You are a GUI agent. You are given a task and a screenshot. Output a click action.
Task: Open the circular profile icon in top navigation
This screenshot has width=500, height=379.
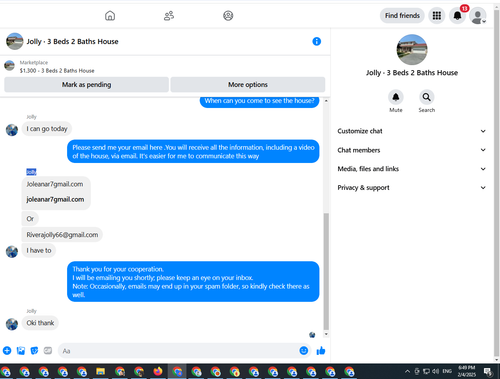pyautogui.click(x=228, y=16)
